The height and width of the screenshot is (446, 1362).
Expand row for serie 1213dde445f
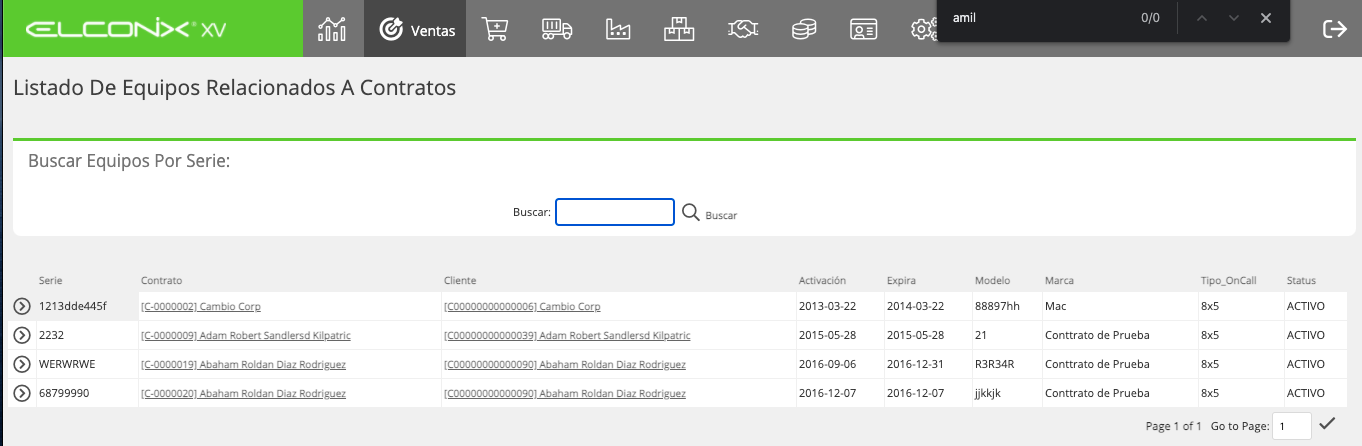click(x=22, y=307)
